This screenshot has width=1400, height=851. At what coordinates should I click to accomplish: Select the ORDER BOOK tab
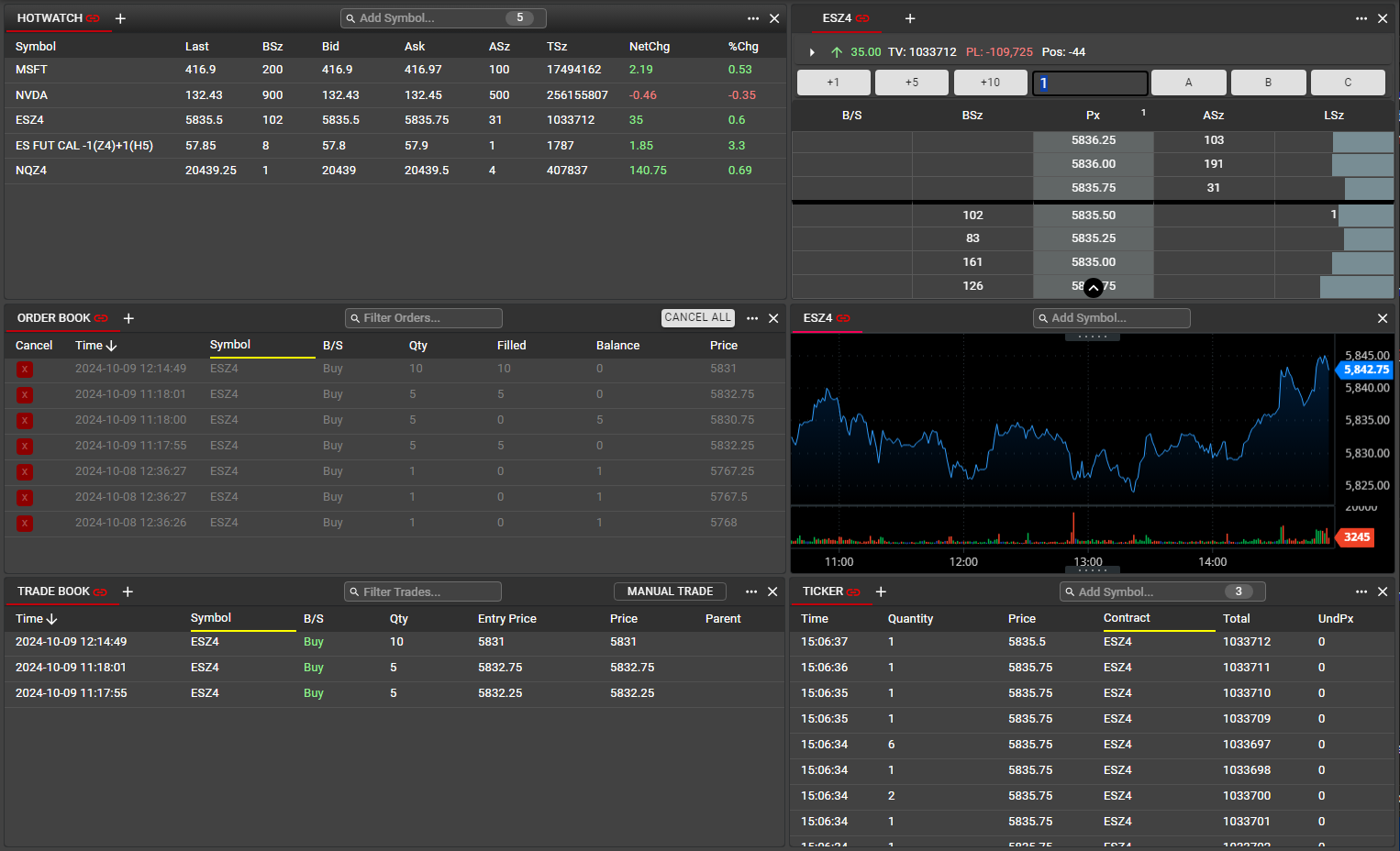(53, 318)
